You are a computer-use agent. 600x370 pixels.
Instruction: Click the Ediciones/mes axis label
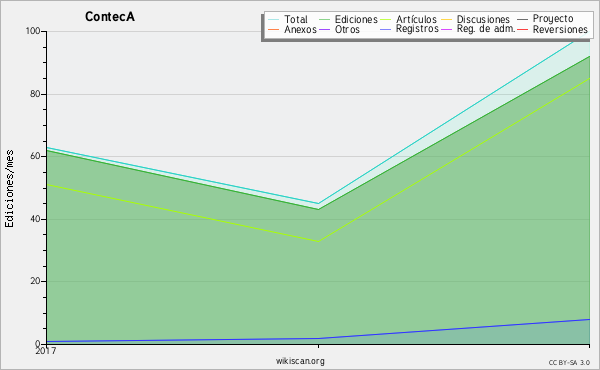pos(9,189)
